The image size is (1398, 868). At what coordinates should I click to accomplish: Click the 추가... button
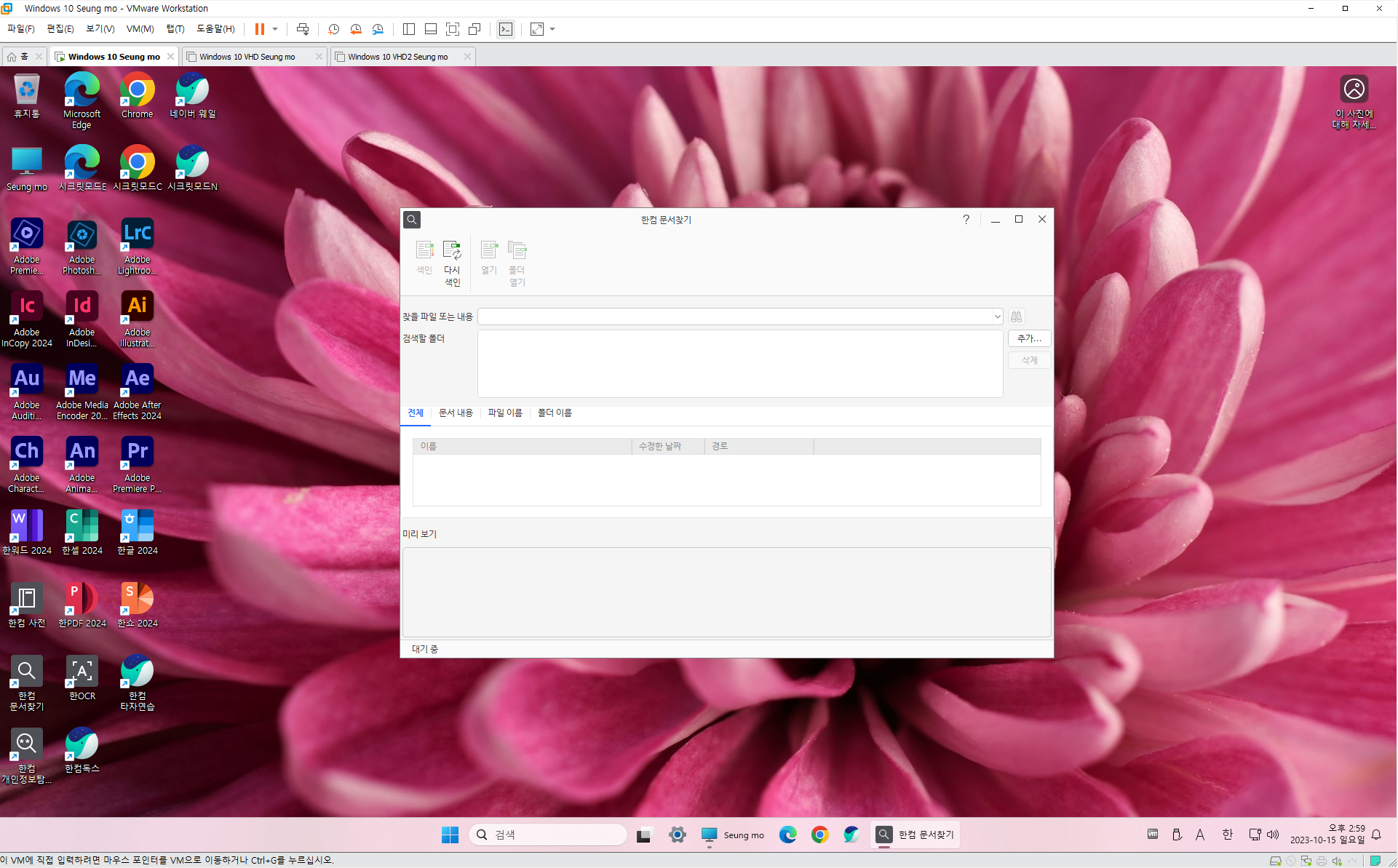pos(1028,338)
